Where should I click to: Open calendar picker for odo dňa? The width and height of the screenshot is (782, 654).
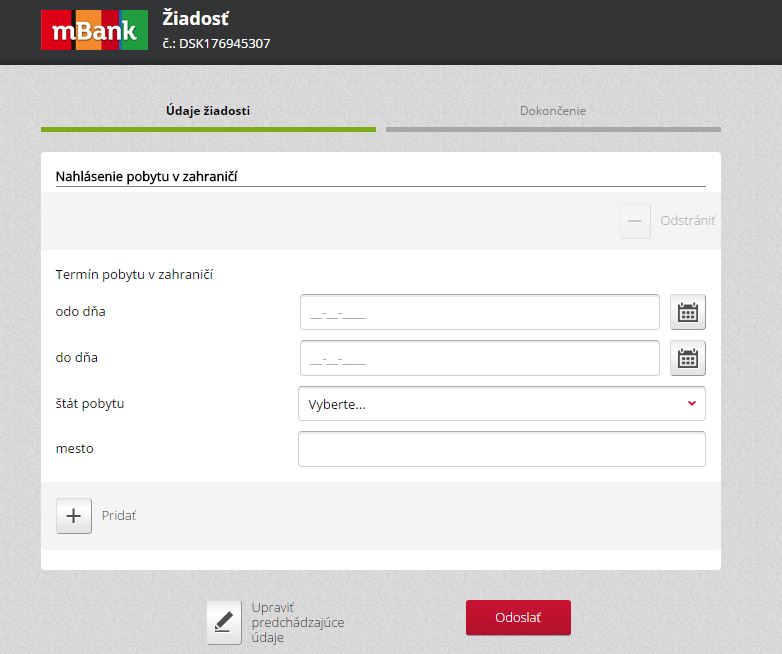pyautogui.click(x=688, y=312)
